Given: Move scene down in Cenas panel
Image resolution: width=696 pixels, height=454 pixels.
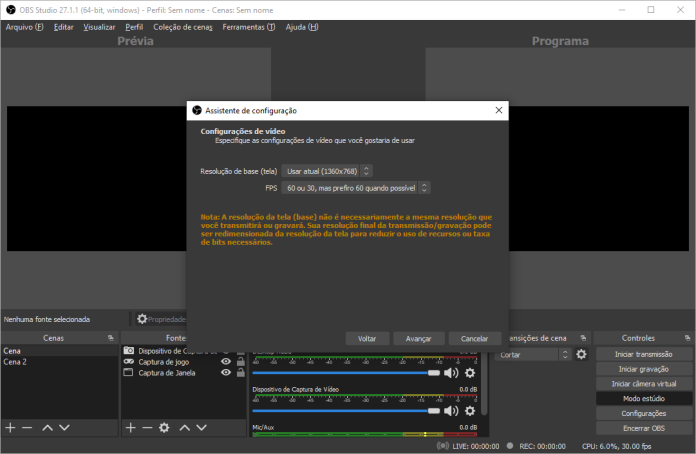Looking at the screenshot, I should 64,428.
